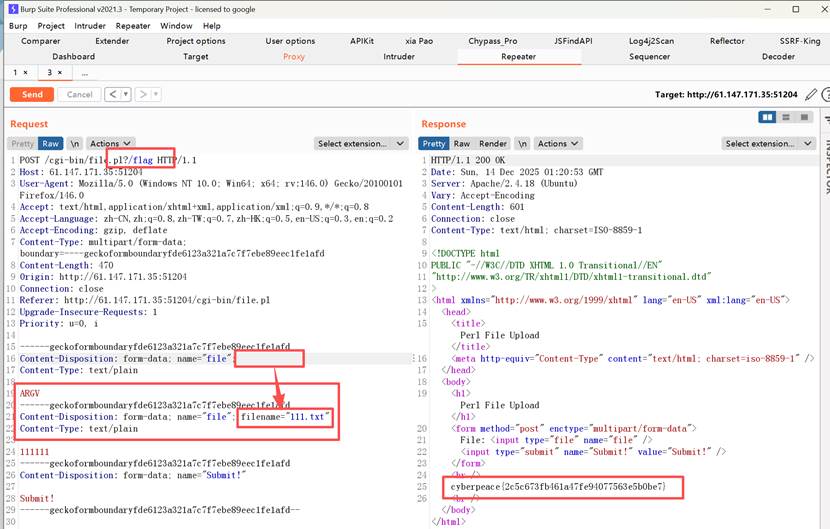830x529 pixels.
Task: Select repeater sub-tab 1
Action: point(15,73)
